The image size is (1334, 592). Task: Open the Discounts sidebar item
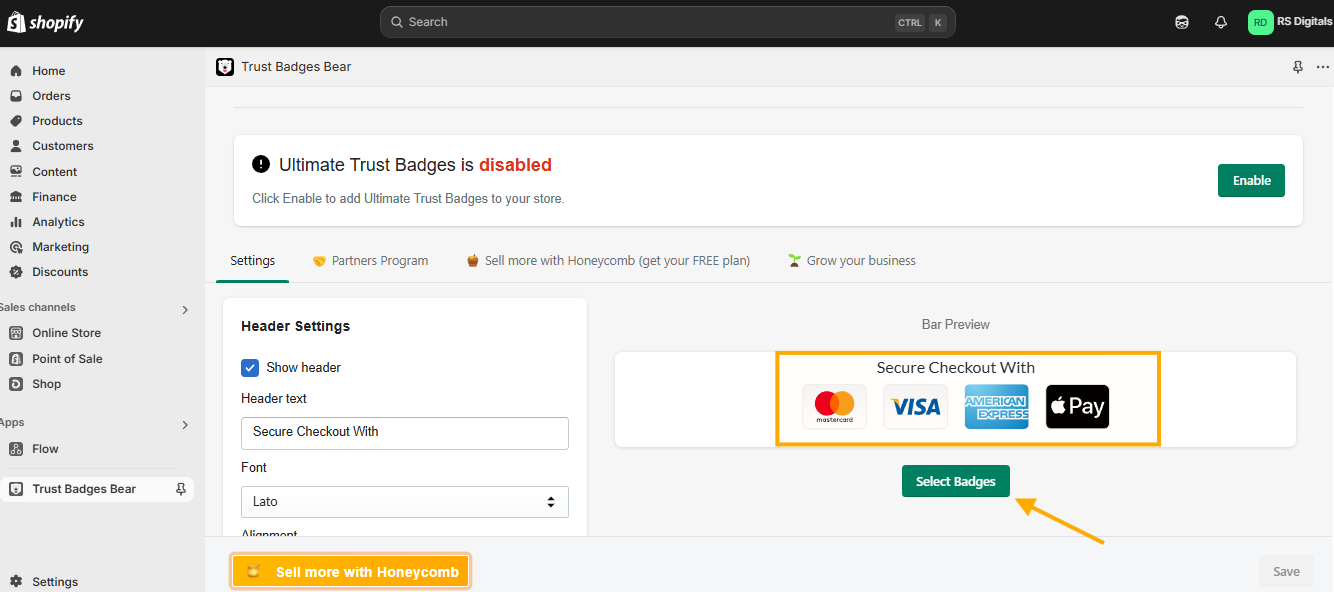(60, 272)
